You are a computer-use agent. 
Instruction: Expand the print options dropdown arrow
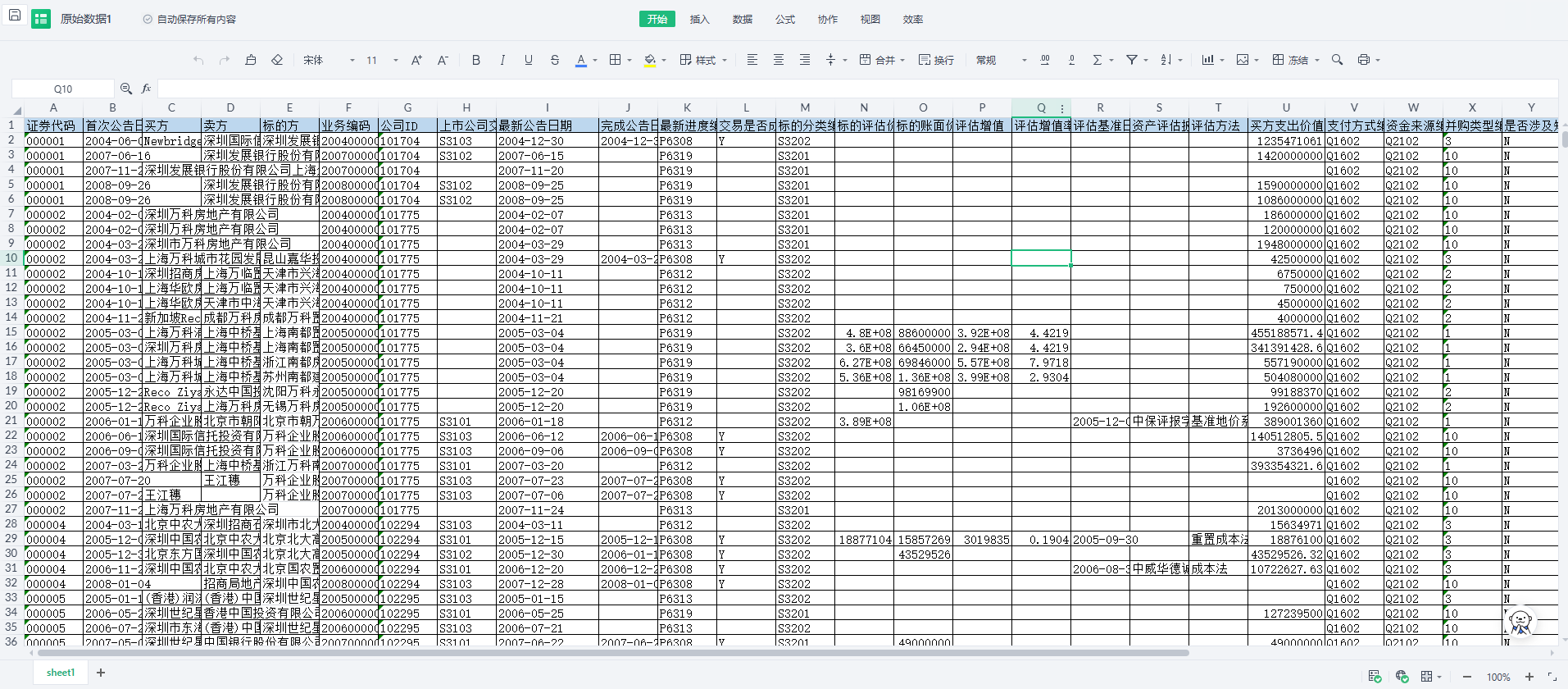[x=1378, y=60]
